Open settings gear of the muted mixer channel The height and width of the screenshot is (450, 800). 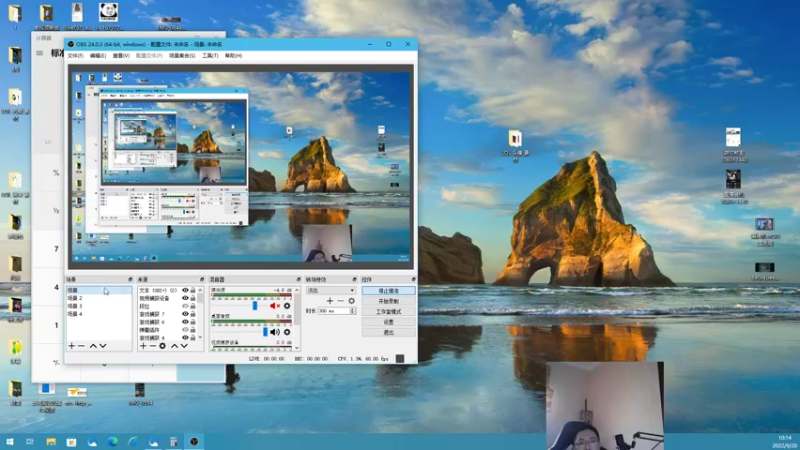[287, 306]
